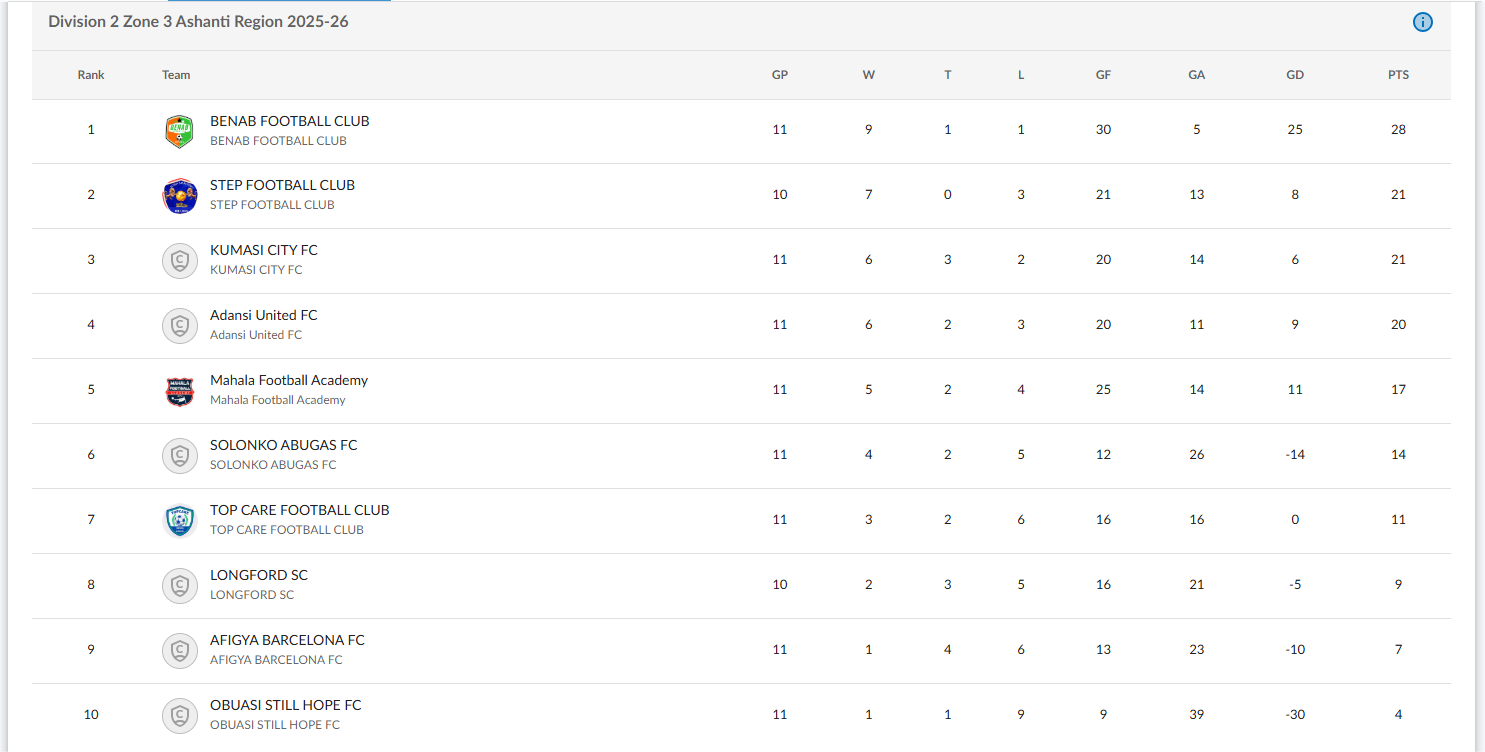Screen dimensions: 1485x752
Task: Click Obuasi Still Hope FC shield icon
Action: (x=179, y=716)
